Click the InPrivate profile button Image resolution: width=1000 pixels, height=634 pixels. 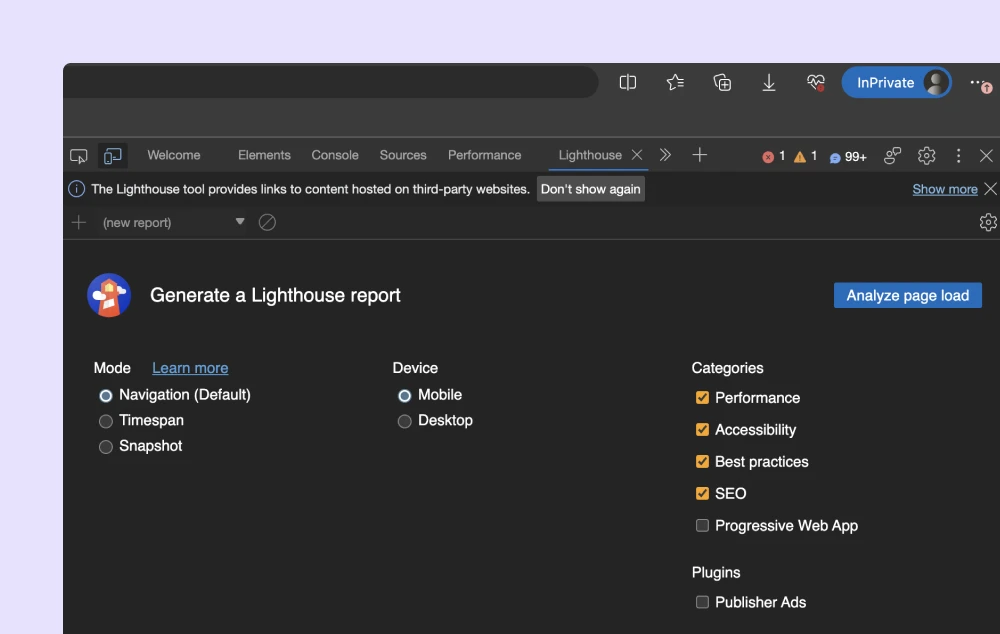[x=896, y=82]
